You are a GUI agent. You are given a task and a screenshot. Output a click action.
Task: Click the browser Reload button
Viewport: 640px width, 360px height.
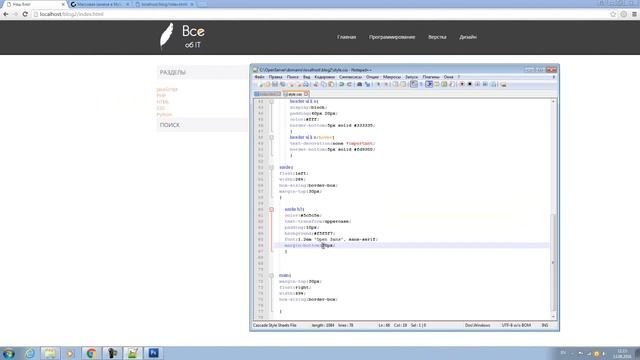(x=25, y=14)
